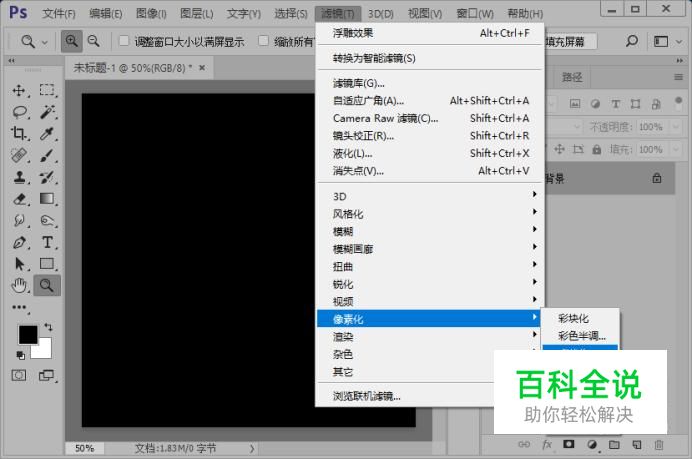
Task: Choose Camera Raw 滤镜 menu entry
Action: 431,118
